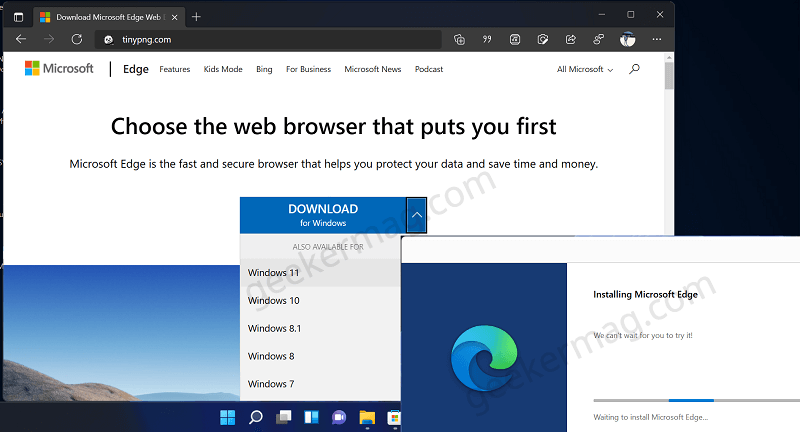
Task: Choose Windows 8 in the list
Action: coord(320,357)
